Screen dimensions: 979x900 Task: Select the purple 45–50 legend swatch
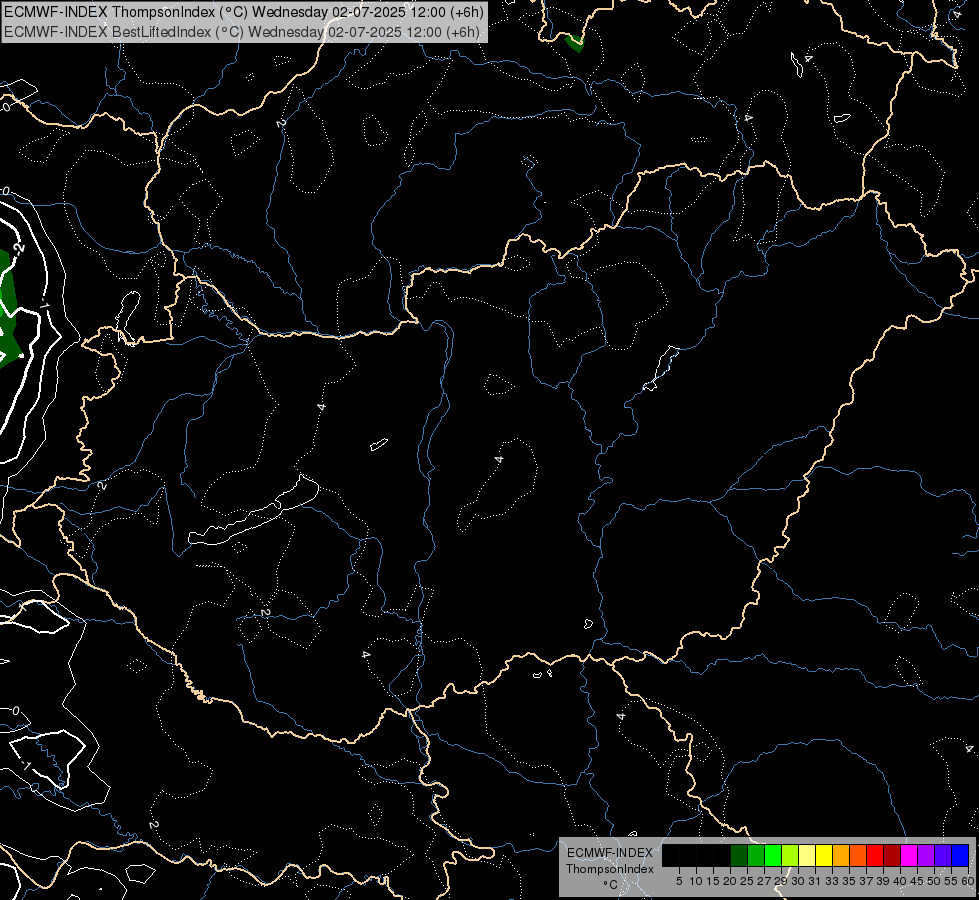pyautogui.click(x=926, y=856)
